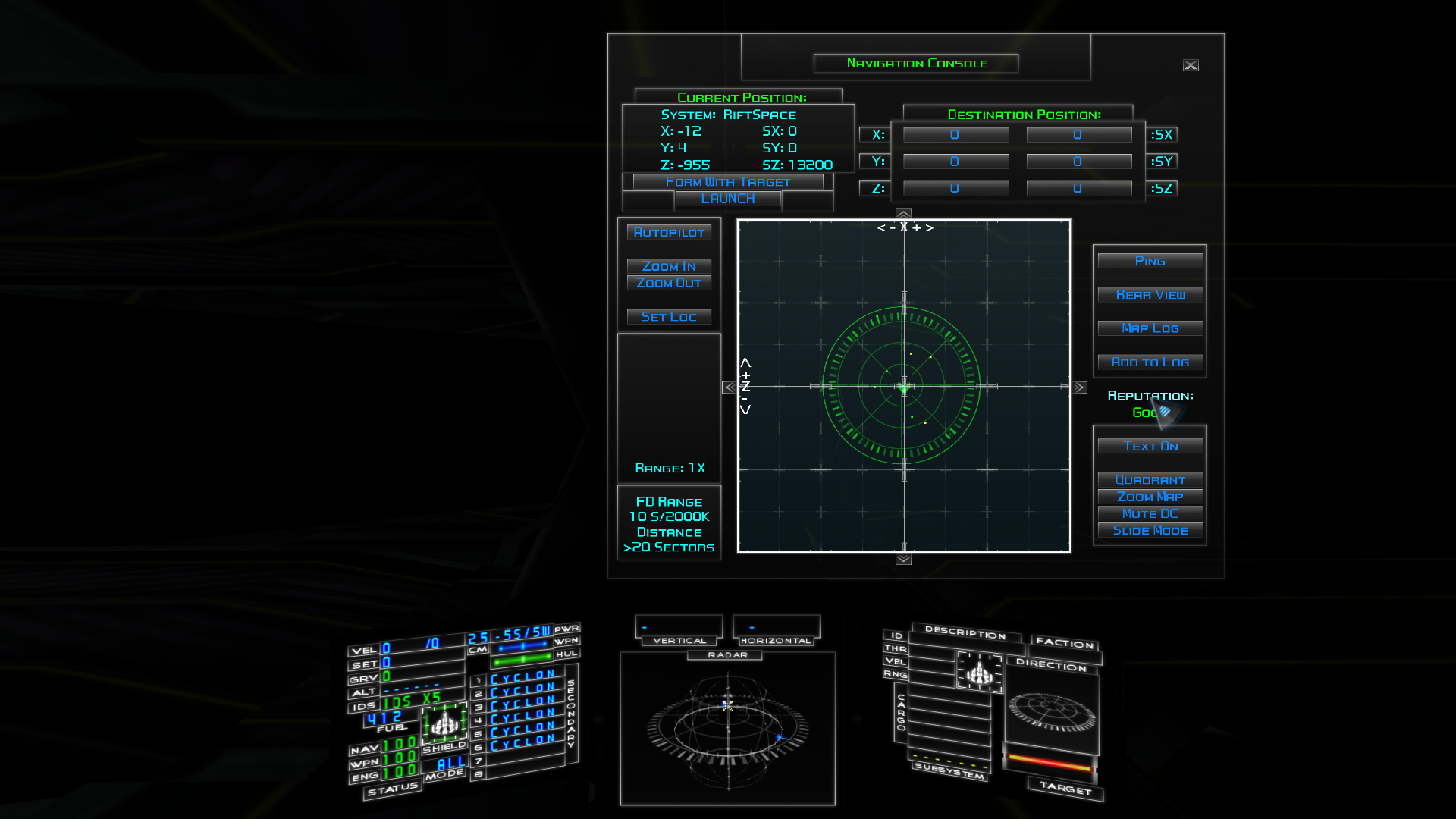Toggle the Mute DC button
The width and height of the screenshot is (1456, 819).
click(x=1150, y=513)
